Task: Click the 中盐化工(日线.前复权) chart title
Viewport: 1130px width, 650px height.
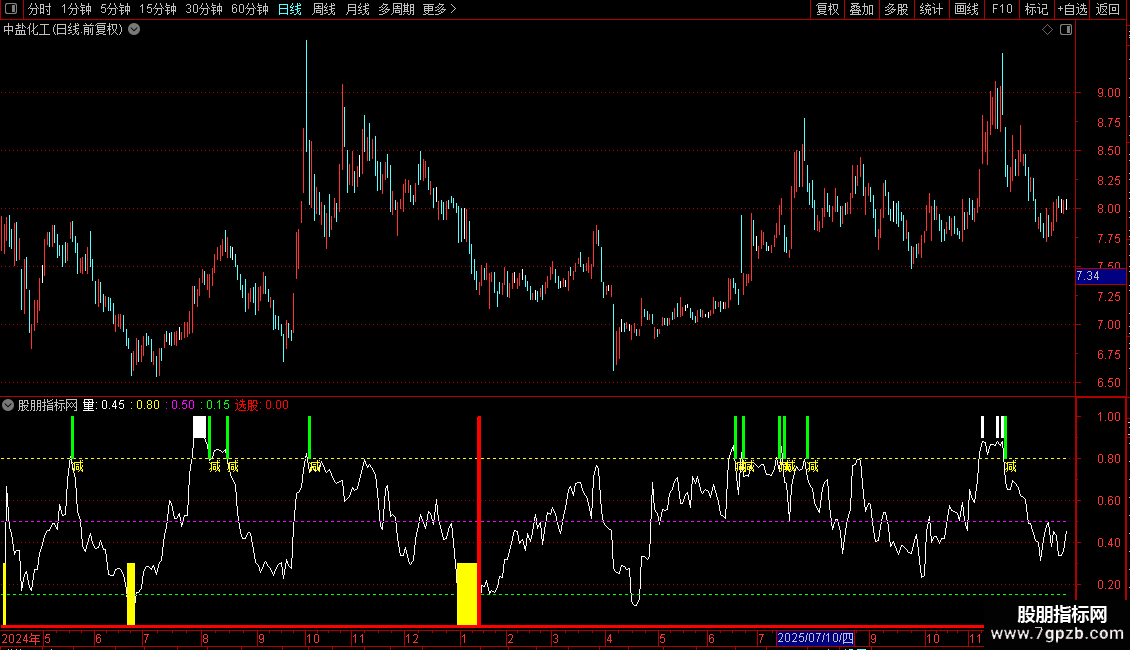Action: (x=63, y=30)
